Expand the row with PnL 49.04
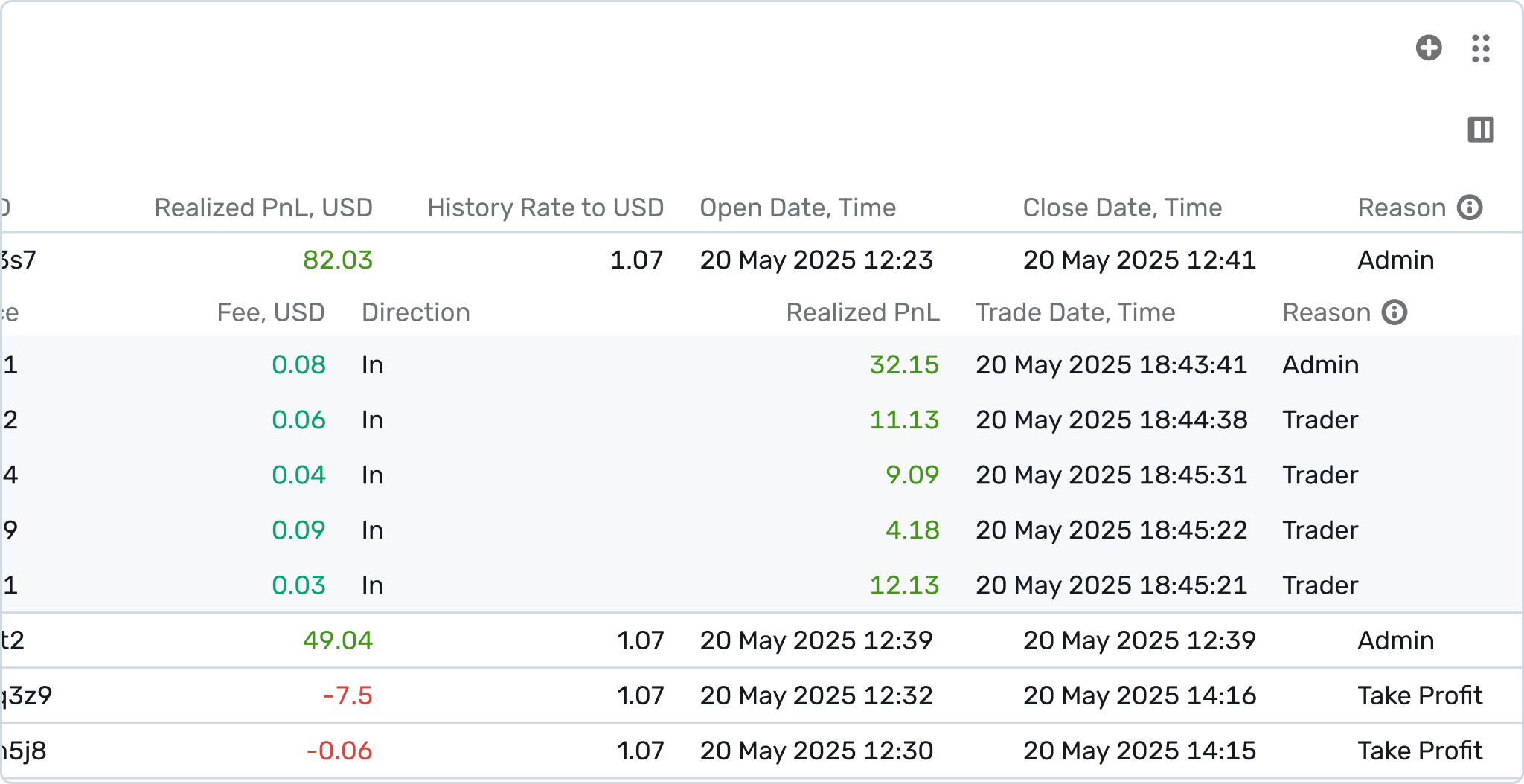 click(762, 640)
